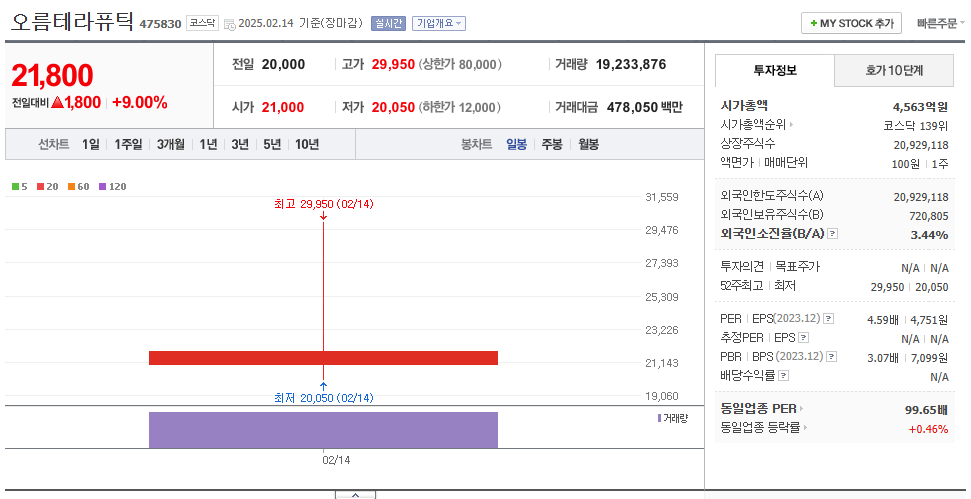The image size is (971, 499).
Task: Switch to the 투자정보 tab
Action: coord(775,71)
